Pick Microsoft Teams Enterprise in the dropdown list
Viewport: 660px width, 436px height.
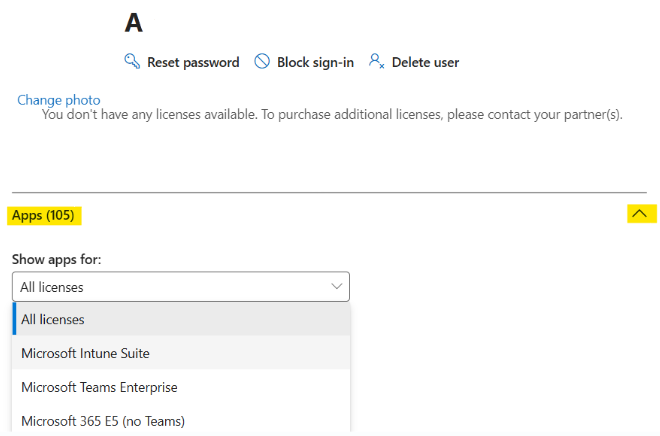181,387
